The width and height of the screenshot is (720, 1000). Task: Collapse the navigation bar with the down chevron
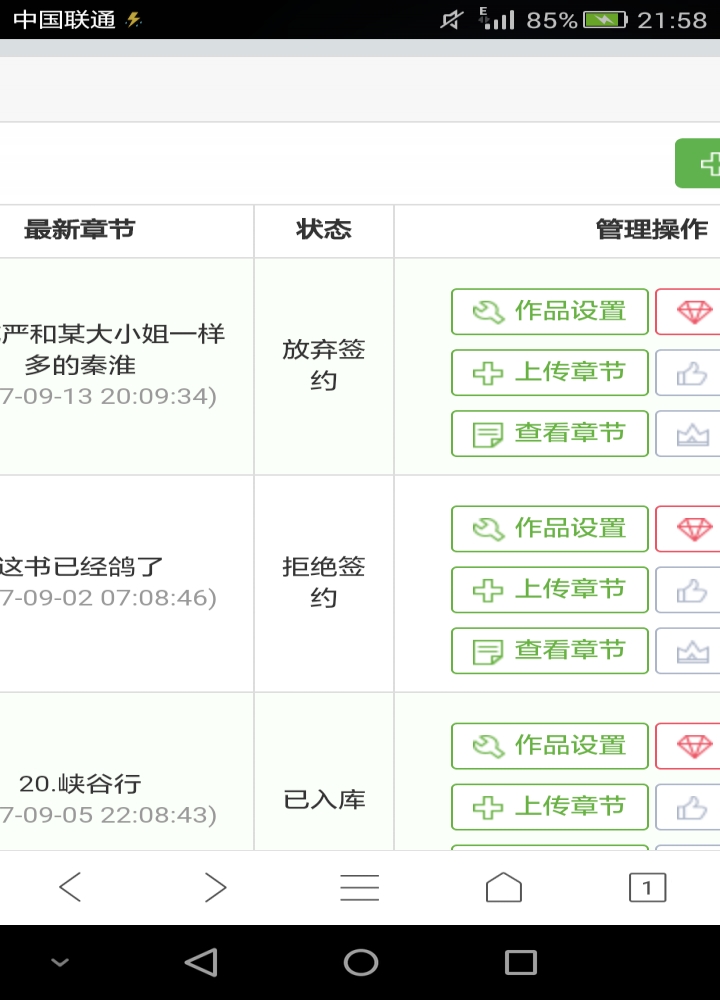point(58,962)
